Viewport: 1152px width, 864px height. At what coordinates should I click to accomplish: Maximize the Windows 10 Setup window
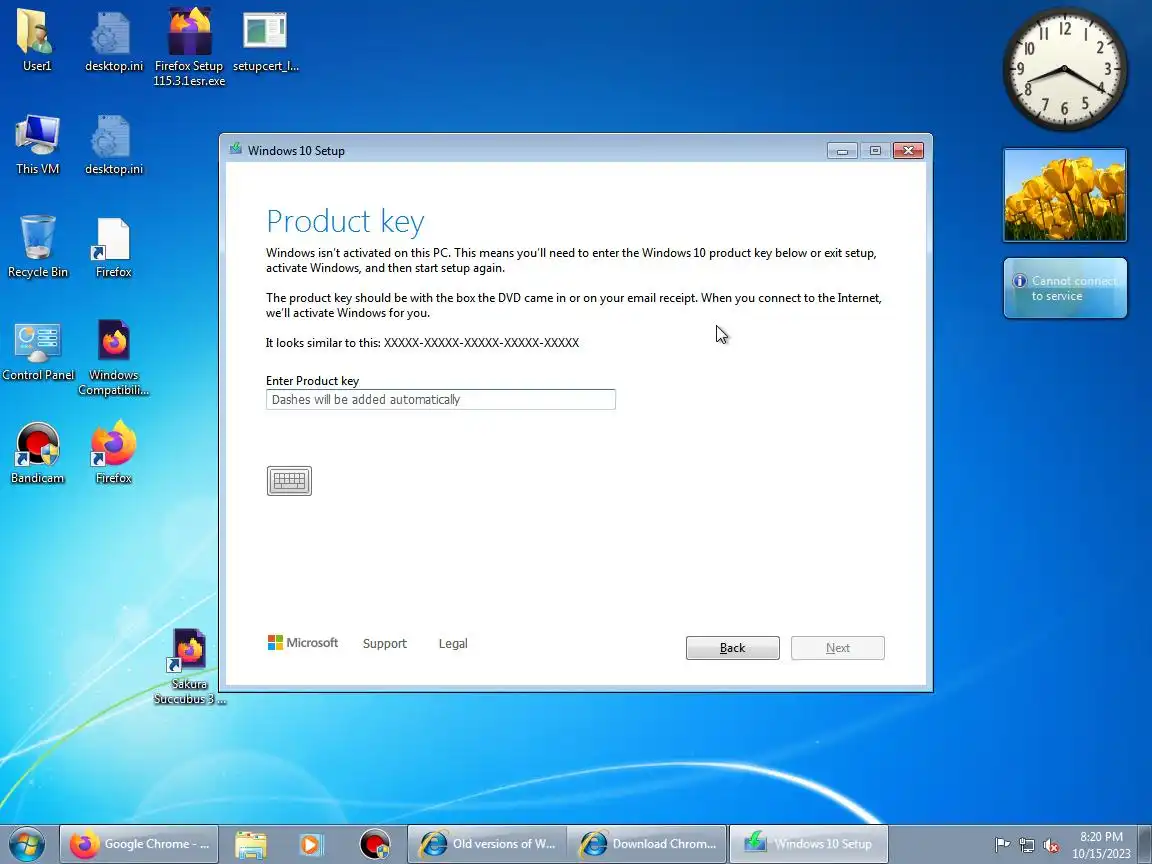click(875, 151)
